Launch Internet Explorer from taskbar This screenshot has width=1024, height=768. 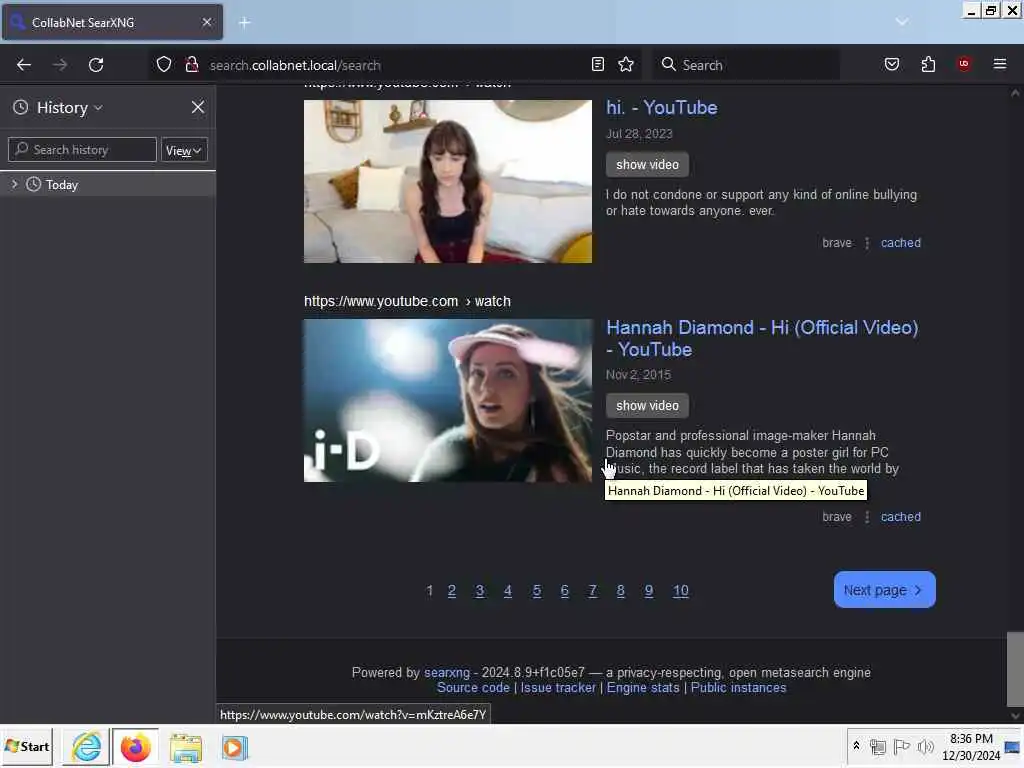pyautogui.click(x=87, y=747)
